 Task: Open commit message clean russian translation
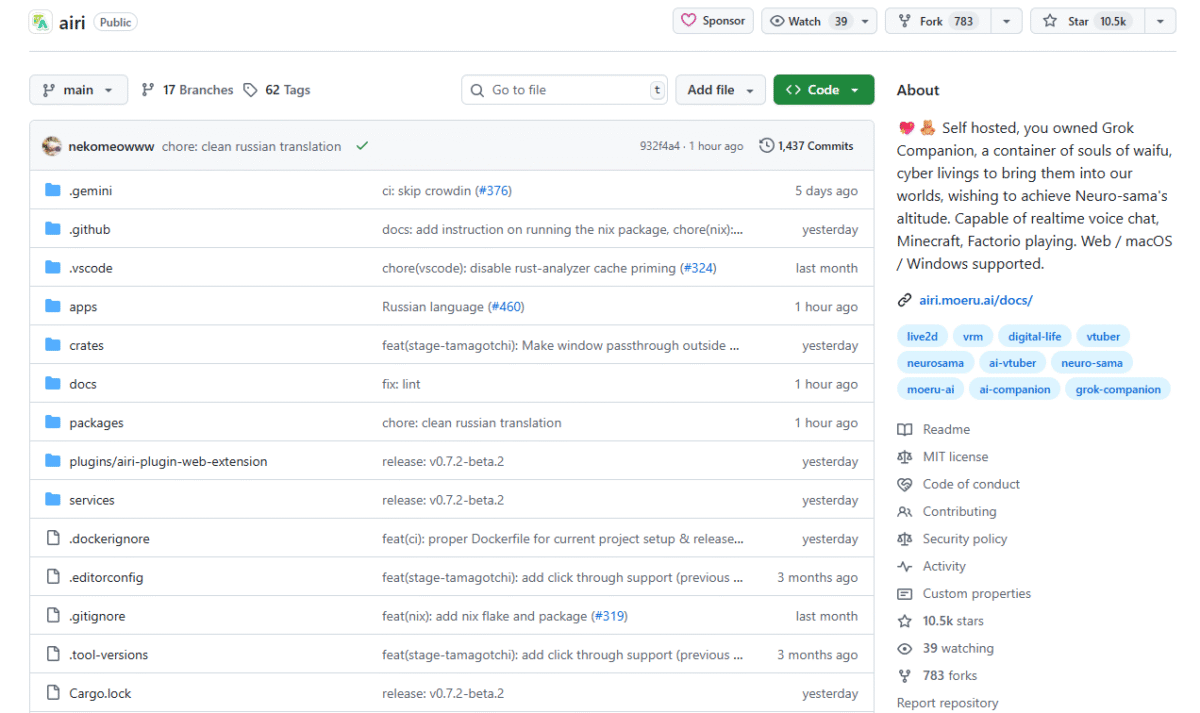pos(251,146)
